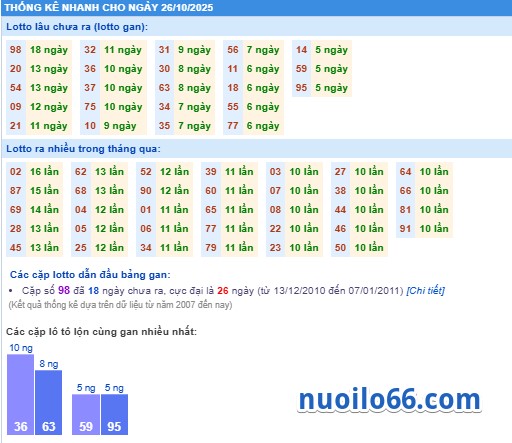This screenshot has height=443, width=512.
Task: Click lotto gan number 35
Action: 164,126
